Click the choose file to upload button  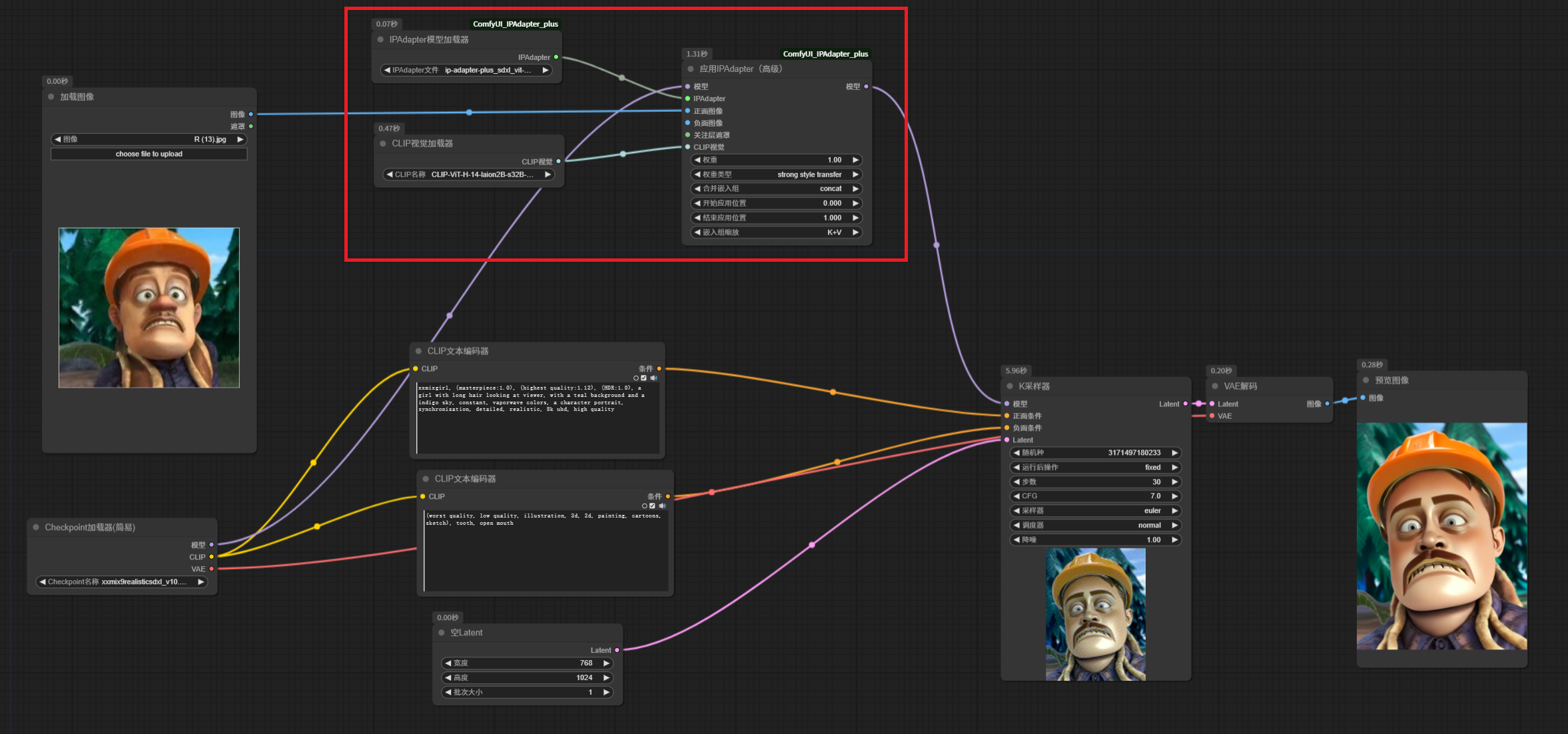pyautogui.click(x=149, y=154)
